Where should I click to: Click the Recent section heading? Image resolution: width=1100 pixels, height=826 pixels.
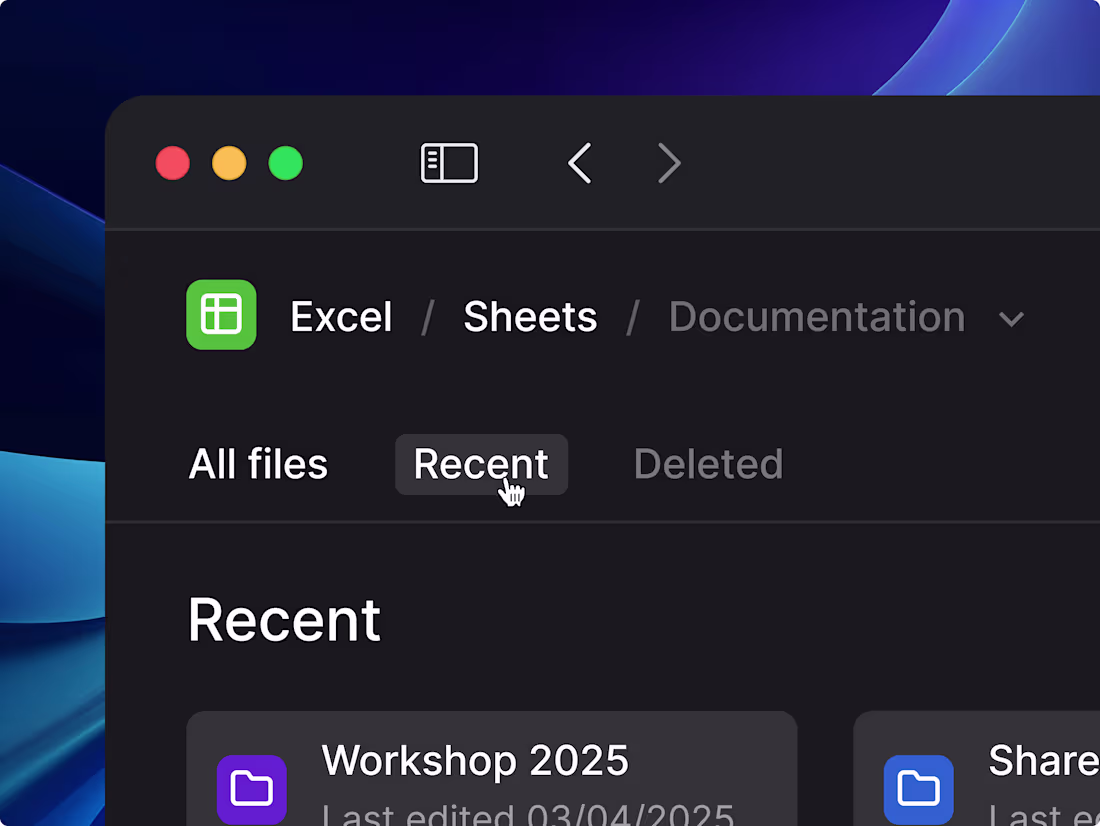pyautogui.click(x=284, y=620)
